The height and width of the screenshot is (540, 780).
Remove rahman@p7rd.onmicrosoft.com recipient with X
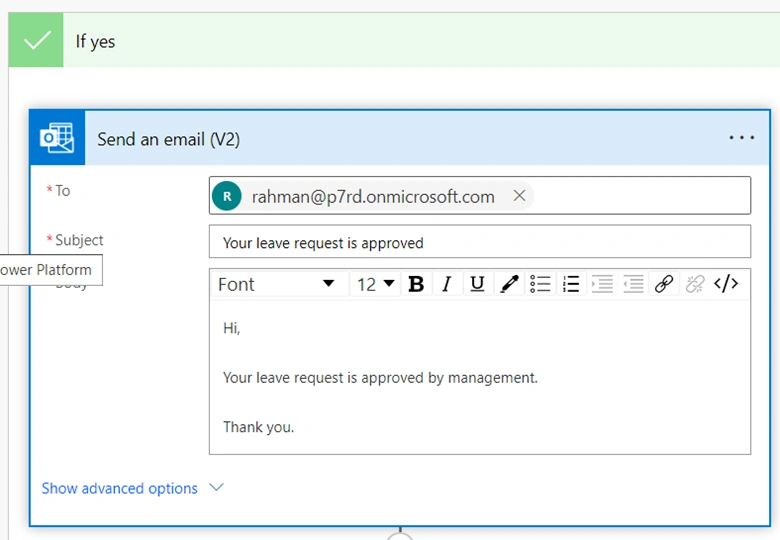519,196
